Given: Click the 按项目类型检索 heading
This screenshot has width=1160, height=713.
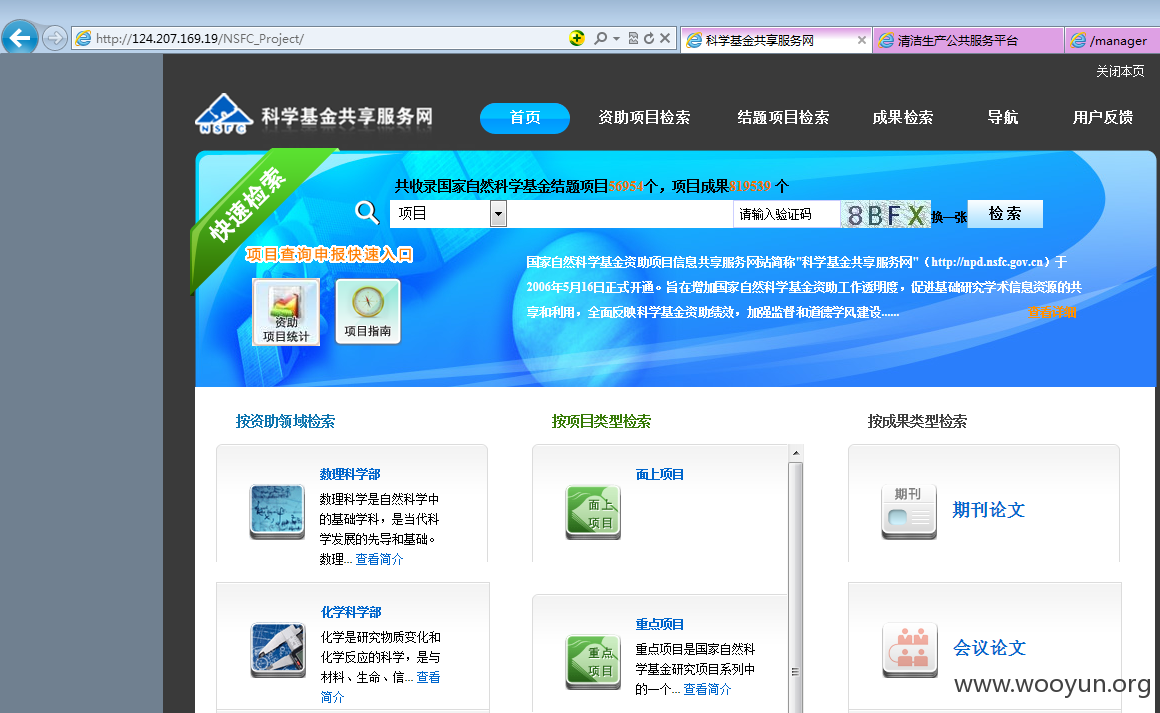Looking at the screenshot, I should click(601, 421).
